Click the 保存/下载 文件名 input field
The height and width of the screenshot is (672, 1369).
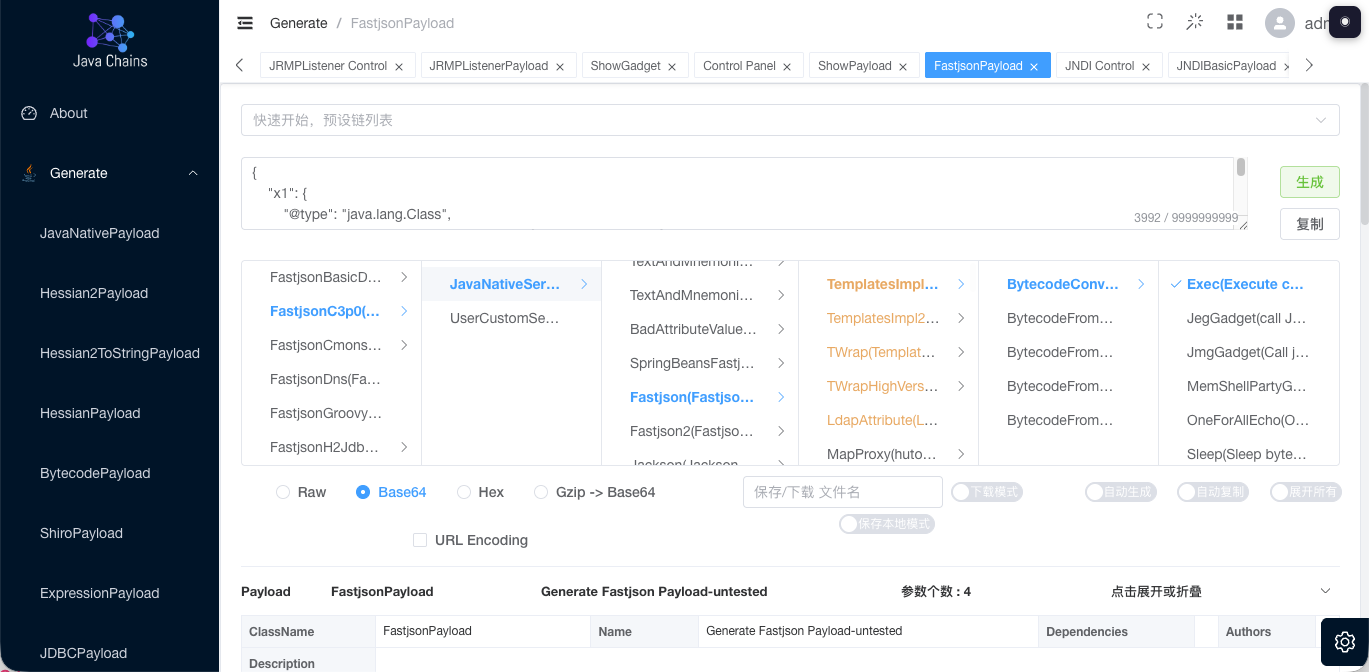(x=842, y=492)
